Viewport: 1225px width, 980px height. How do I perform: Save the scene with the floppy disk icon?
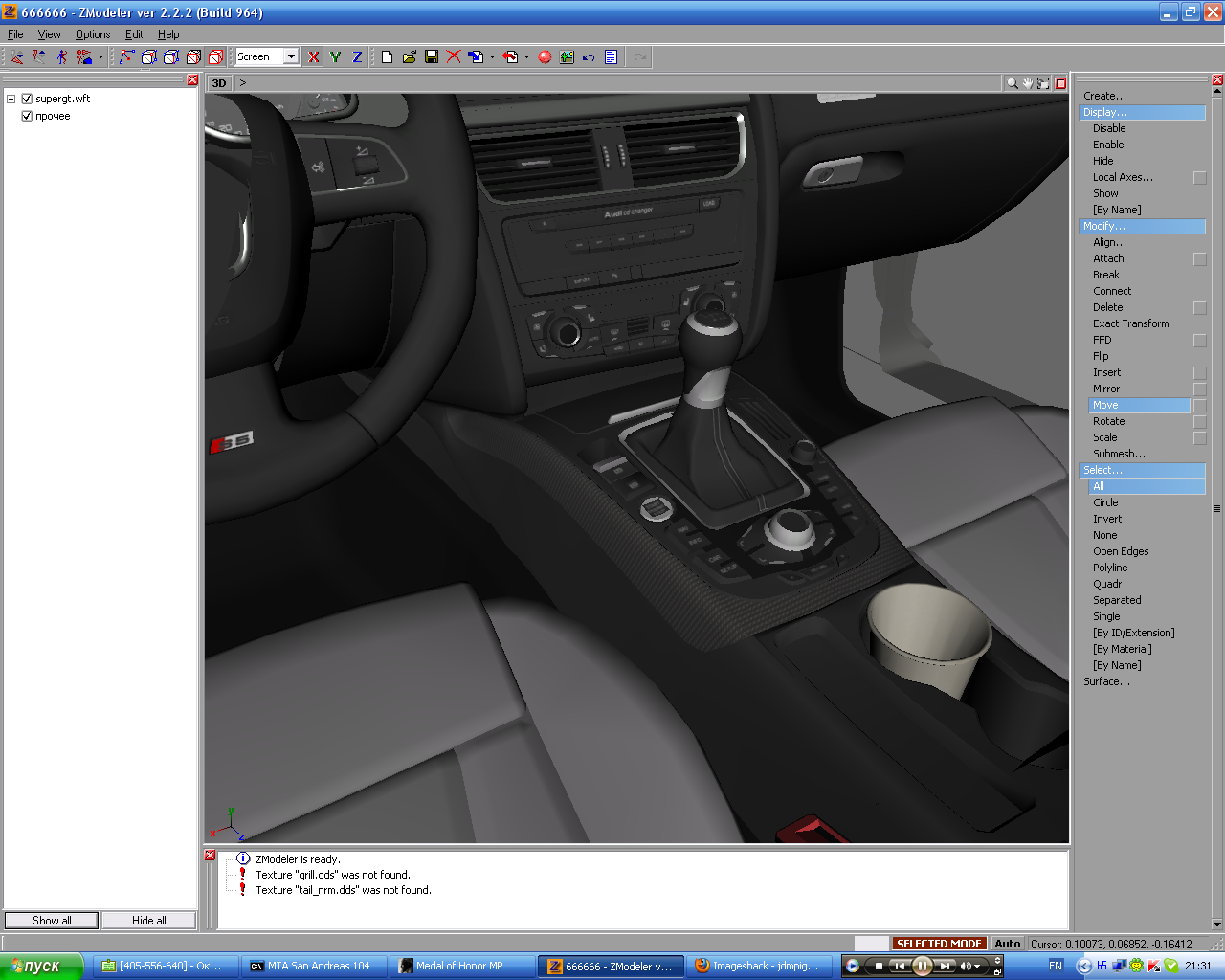tap(432, 57)
